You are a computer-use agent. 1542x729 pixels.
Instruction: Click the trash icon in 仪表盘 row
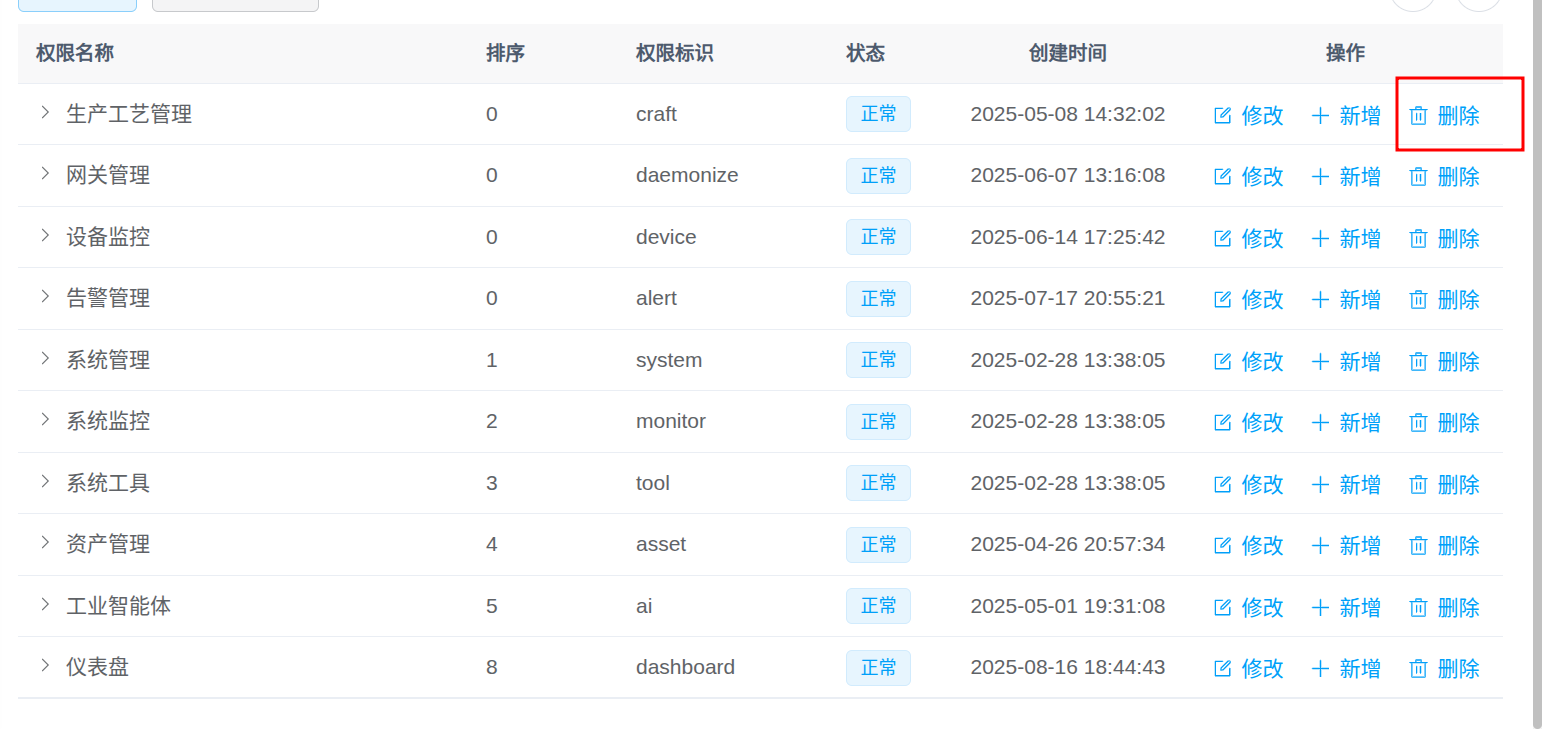(x=1418, y=669)
